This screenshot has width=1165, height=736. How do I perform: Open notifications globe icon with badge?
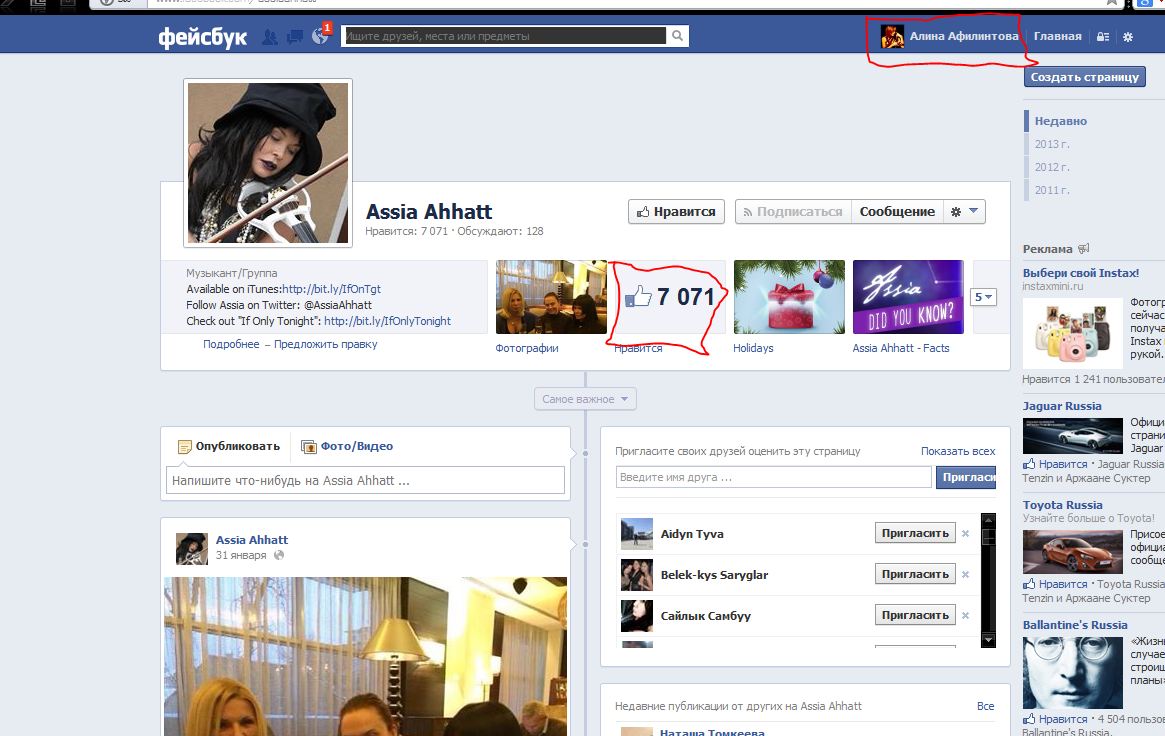pyautogui.click(x=321, y=34)
